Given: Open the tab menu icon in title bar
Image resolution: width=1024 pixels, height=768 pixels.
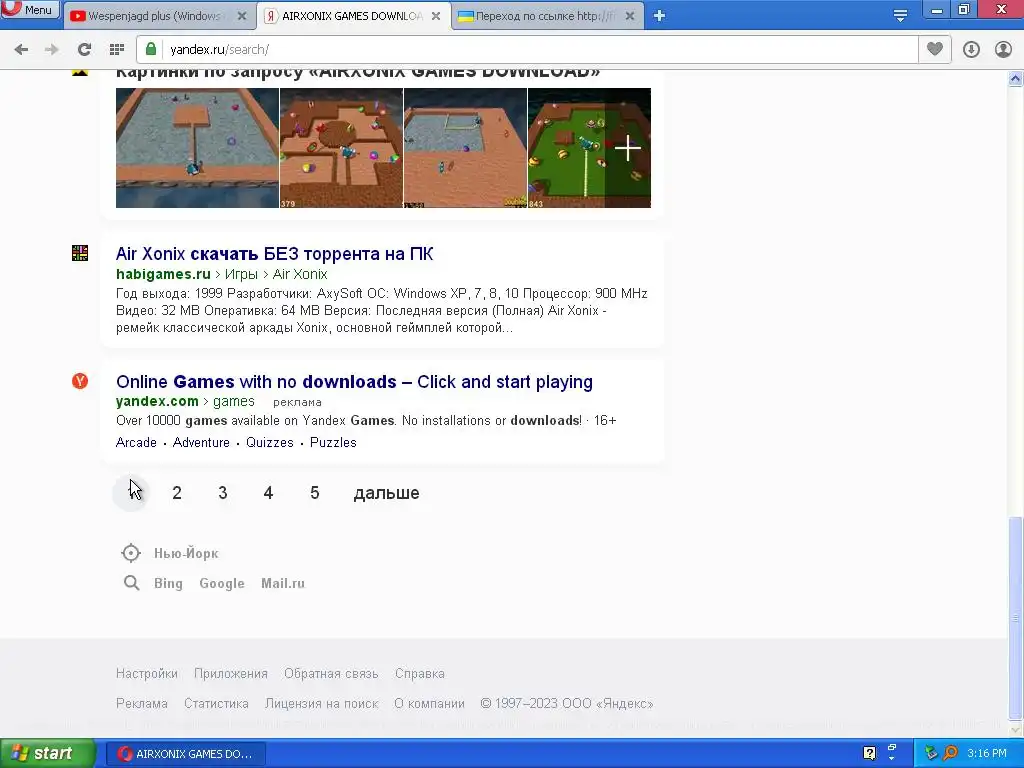Looking at the screenshot, I should tap(900, 16).
